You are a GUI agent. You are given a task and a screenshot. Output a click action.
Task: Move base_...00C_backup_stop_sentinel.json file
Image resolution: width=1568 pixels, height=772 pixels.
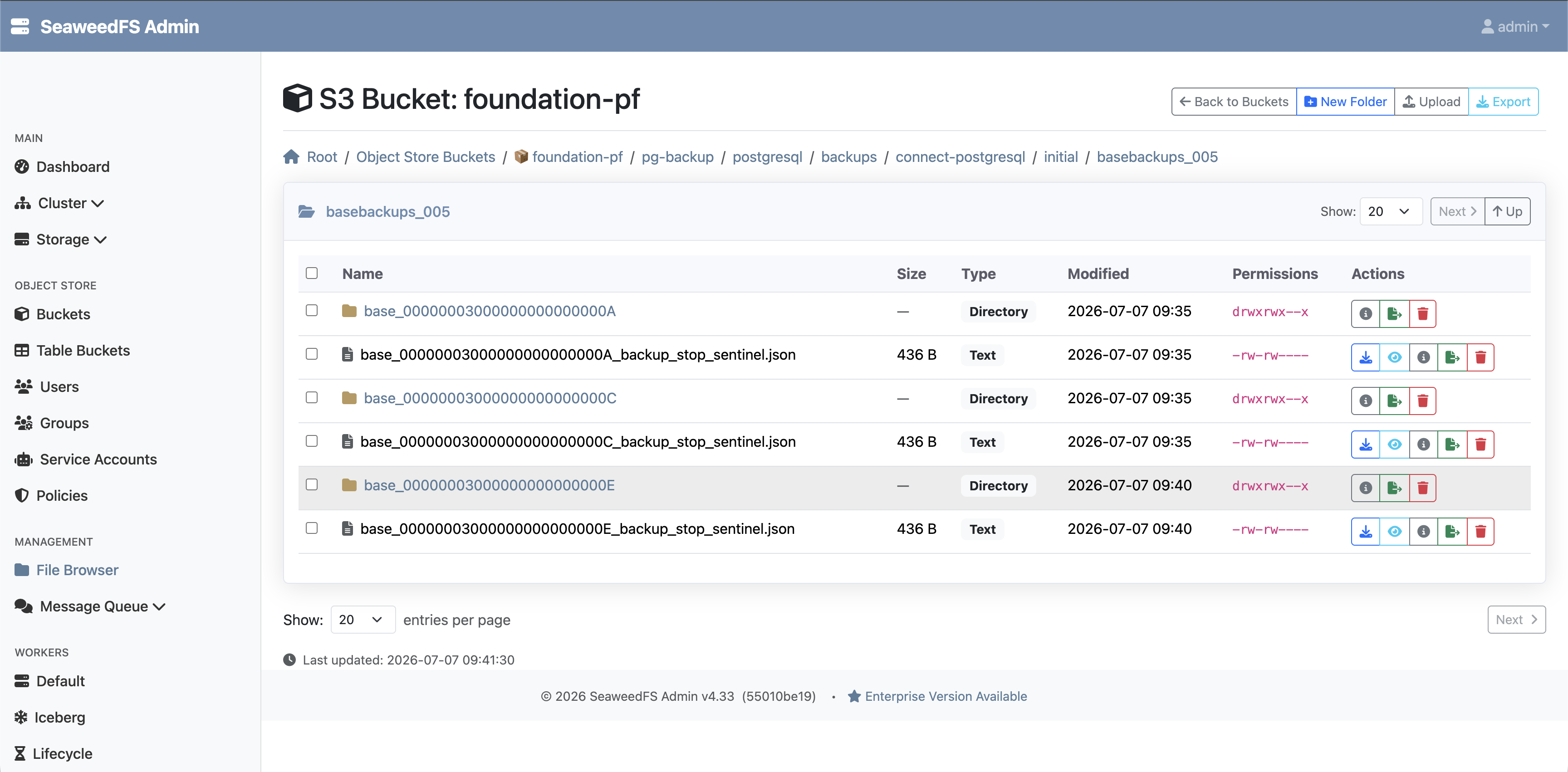pyautogui.click(x=1452, y=444)
